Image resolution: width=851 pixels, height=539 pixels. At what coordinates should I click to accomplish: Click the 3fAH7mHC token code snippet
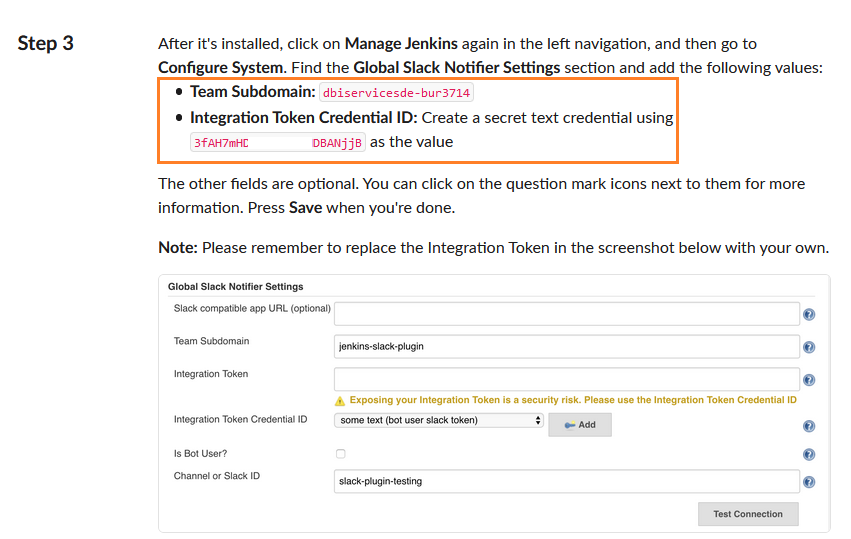278,143
